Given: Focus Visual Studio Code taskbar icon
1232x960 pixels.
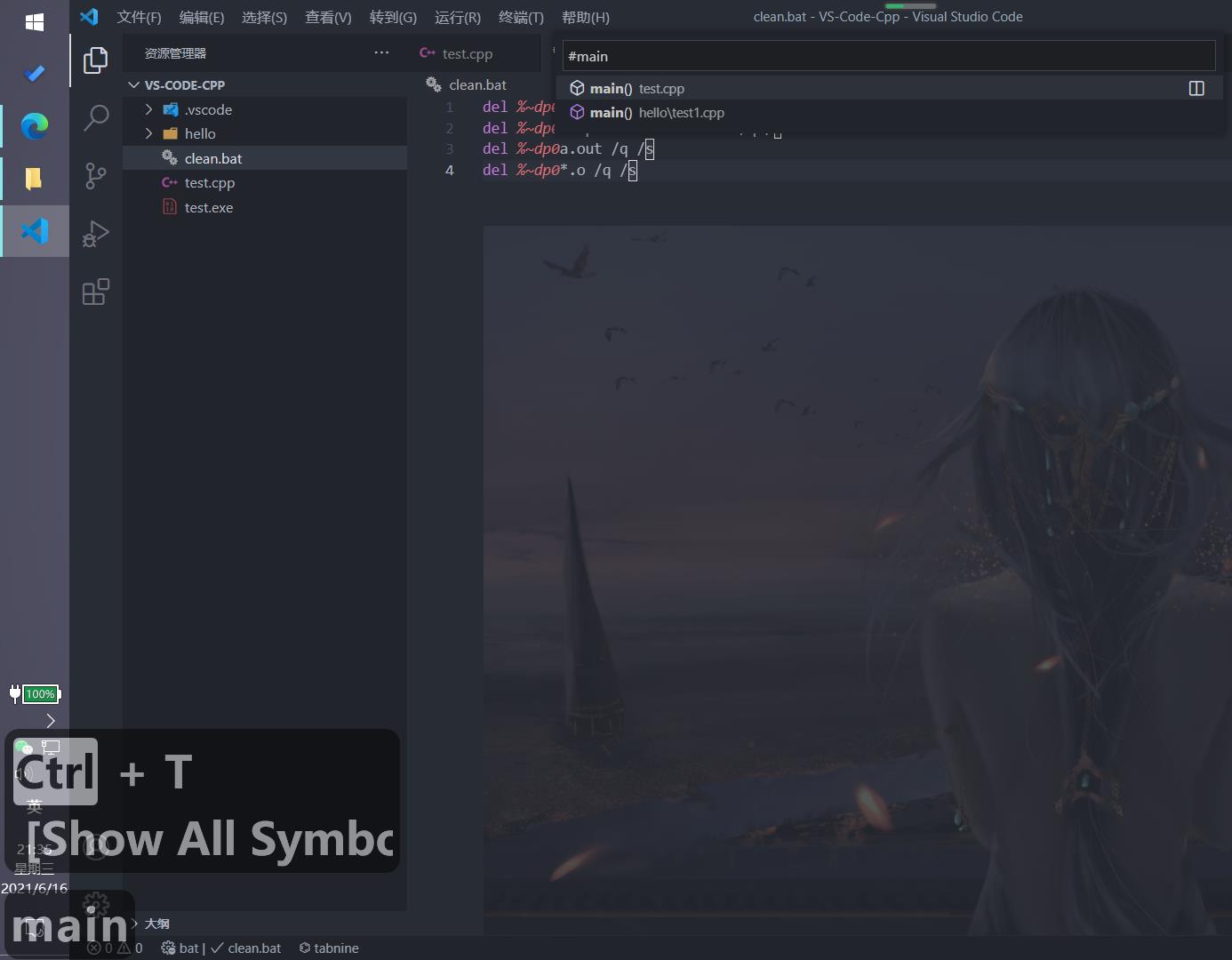Looking at the screenshot, I should (x=35, y=231).
